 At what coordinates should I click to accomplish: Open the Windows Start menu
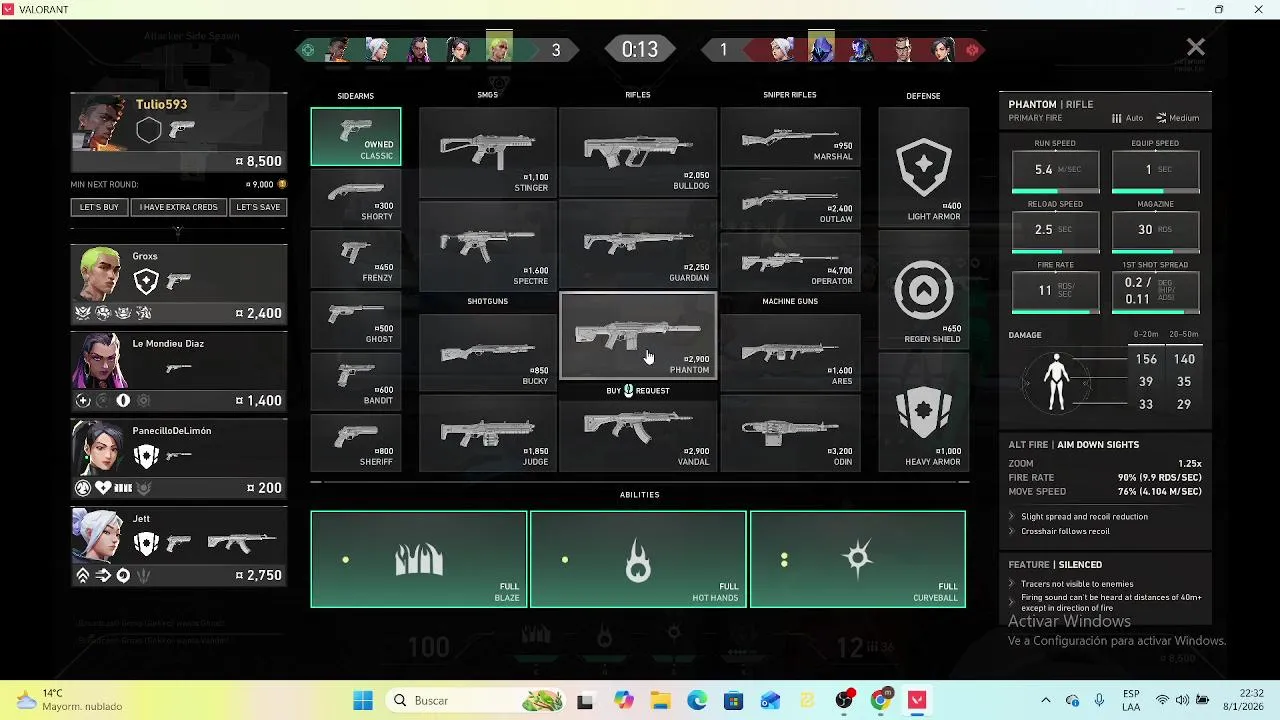363,700
